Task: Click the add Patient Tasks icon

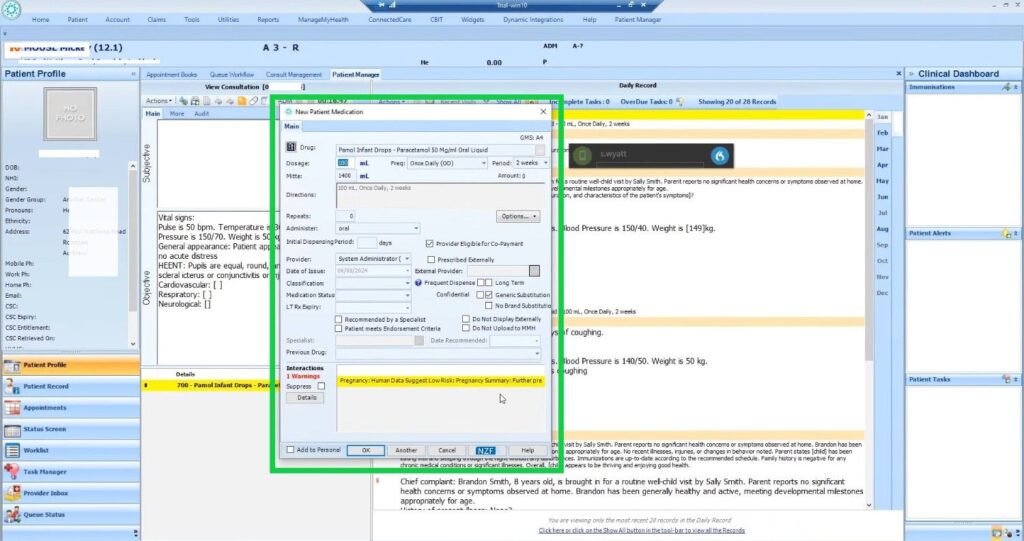Action: 1006,380
